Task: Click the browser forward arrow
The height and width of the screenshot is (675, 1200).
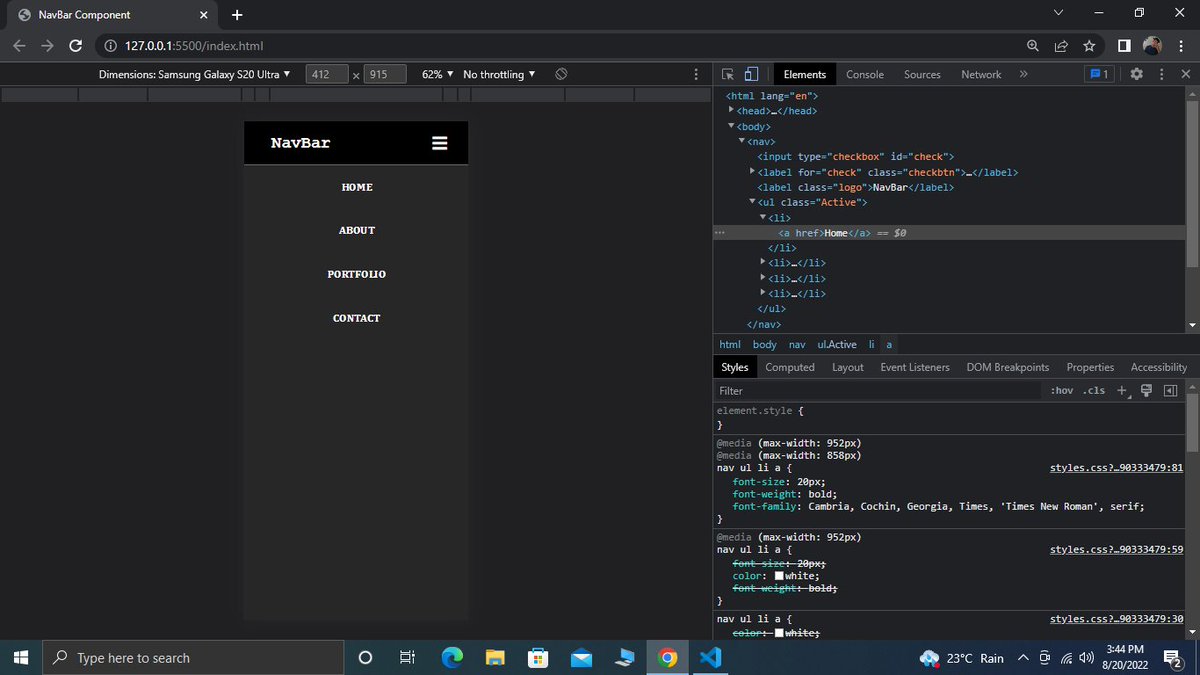Action: (47, 45)
